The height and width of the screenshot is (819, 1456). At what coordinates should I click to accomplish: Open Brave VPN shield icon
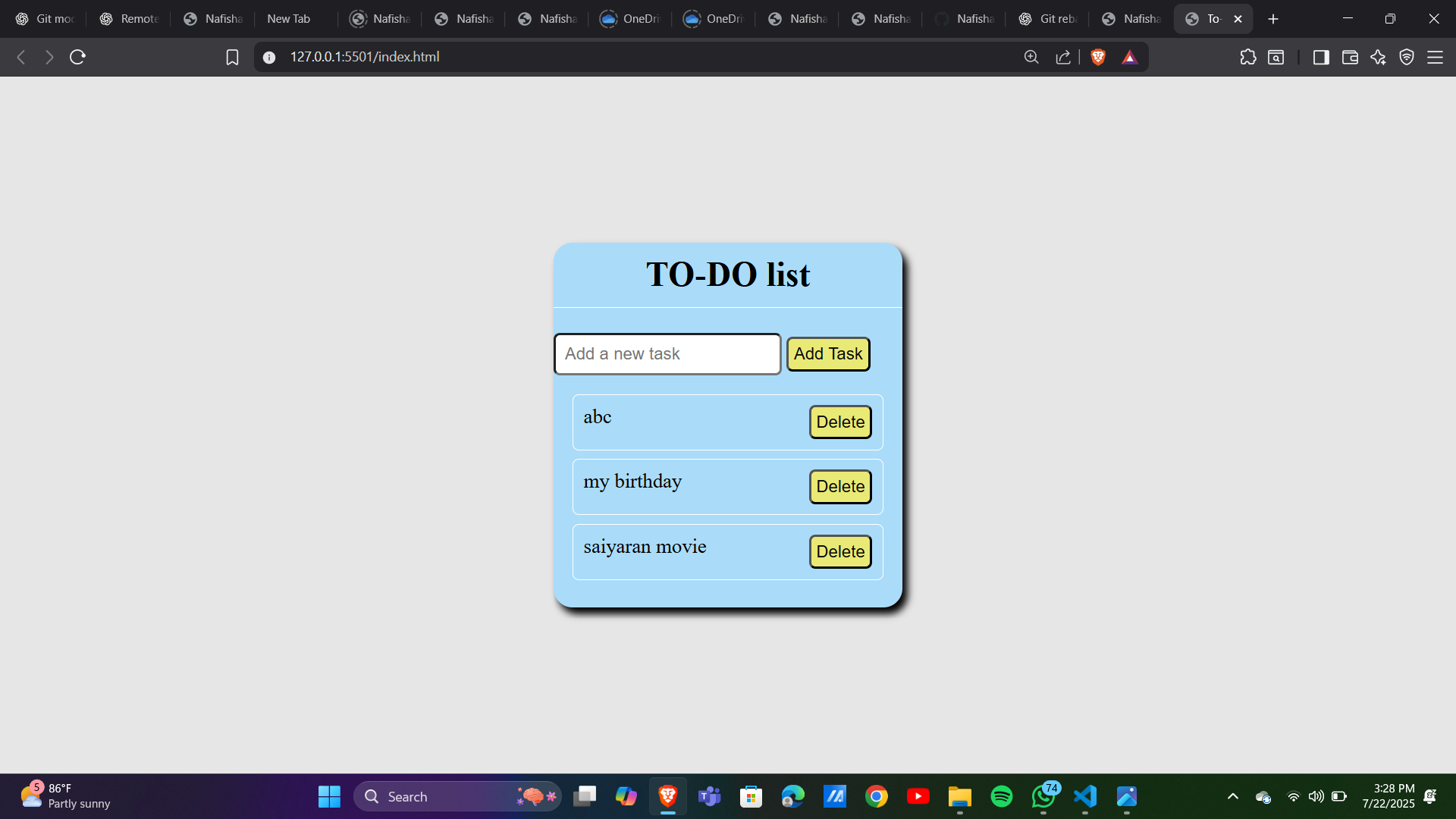click(1407, 57)
